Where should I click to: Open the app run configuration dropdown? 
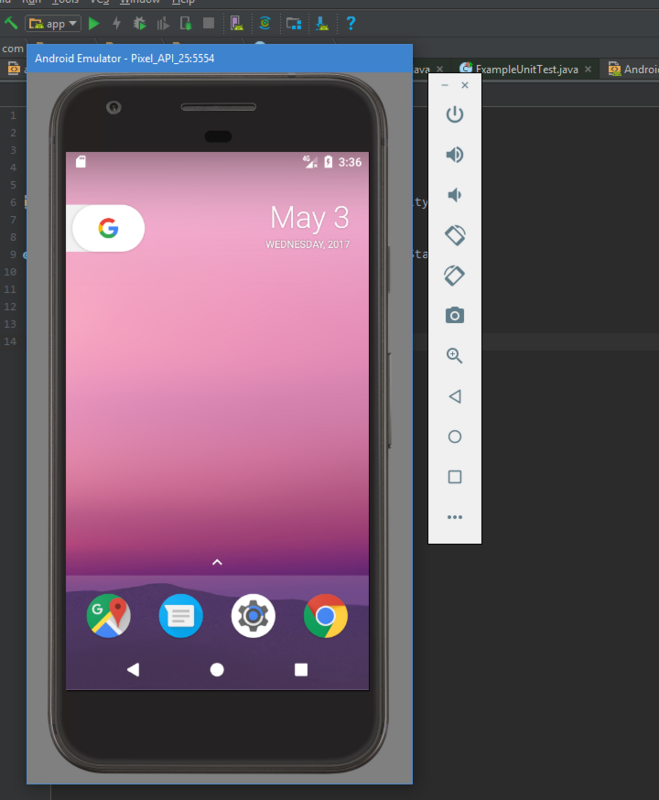tap(53, 23)
